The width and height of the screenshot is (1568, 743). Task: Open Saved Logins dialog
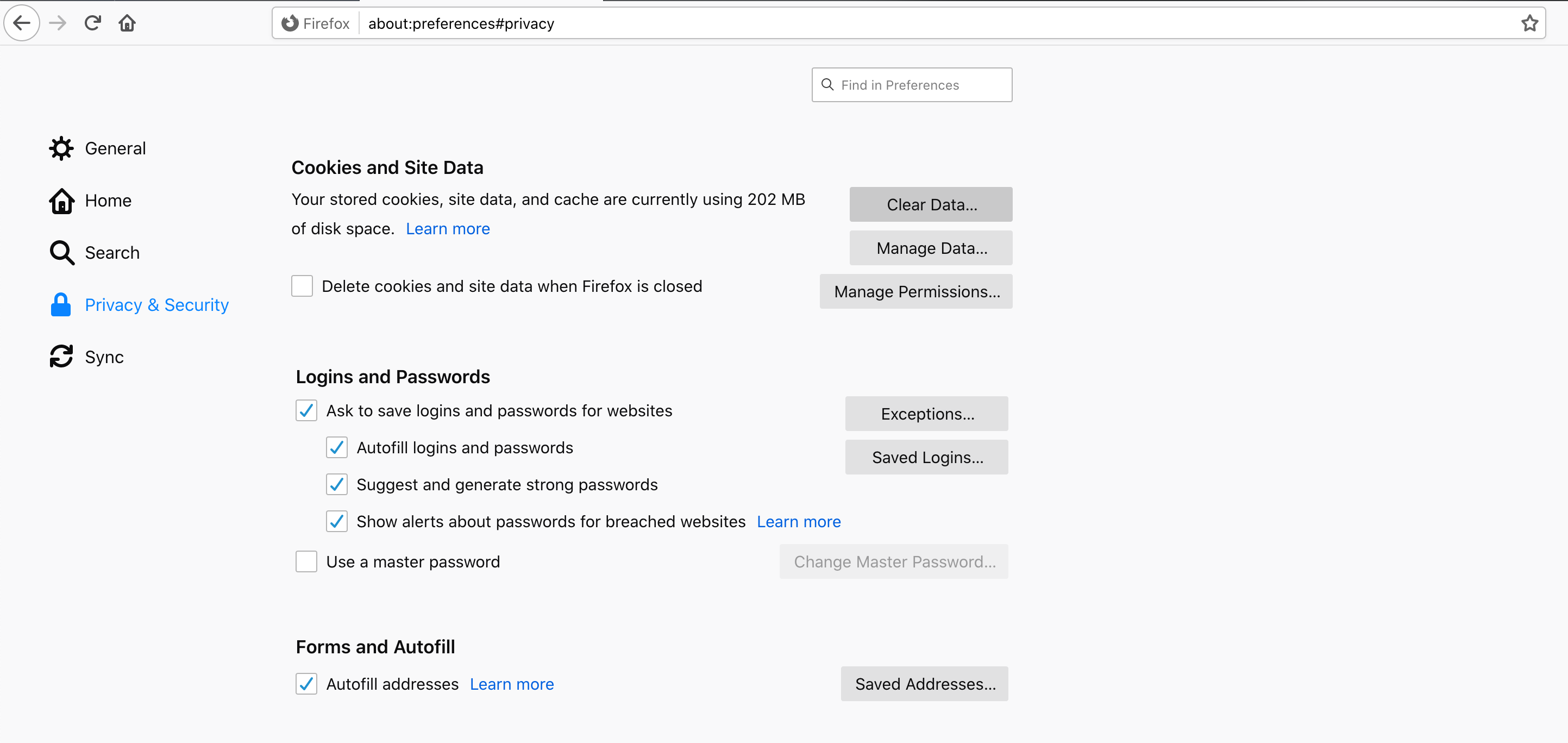pyautogui.click(x=926, y=457)
